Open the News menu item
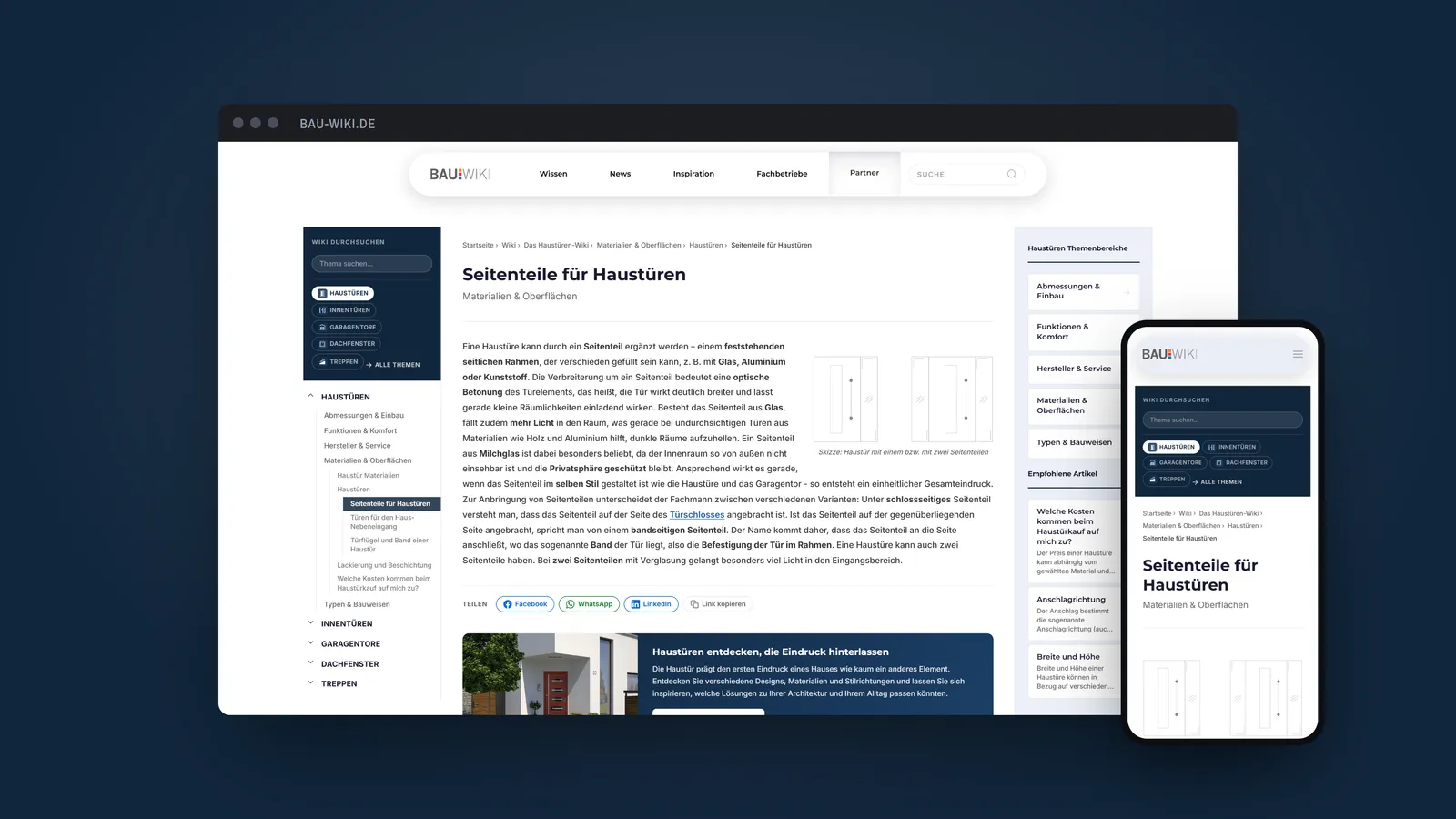The image size is (1456, 819). [x=620, y=174]
